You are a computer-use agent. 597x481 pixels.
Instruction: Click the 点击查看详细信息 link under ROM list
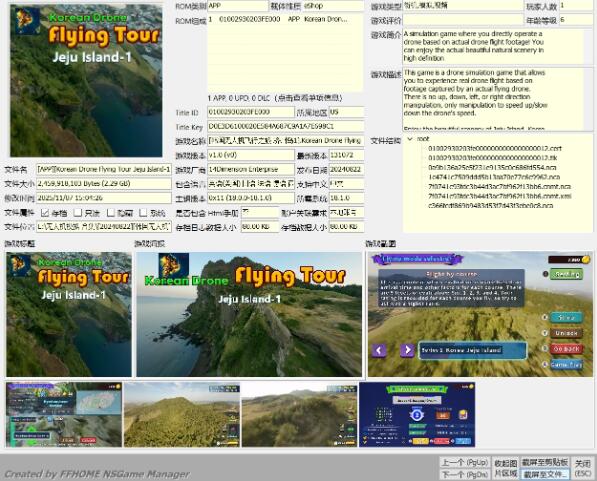pyautogui.click(x=308, y=98)
